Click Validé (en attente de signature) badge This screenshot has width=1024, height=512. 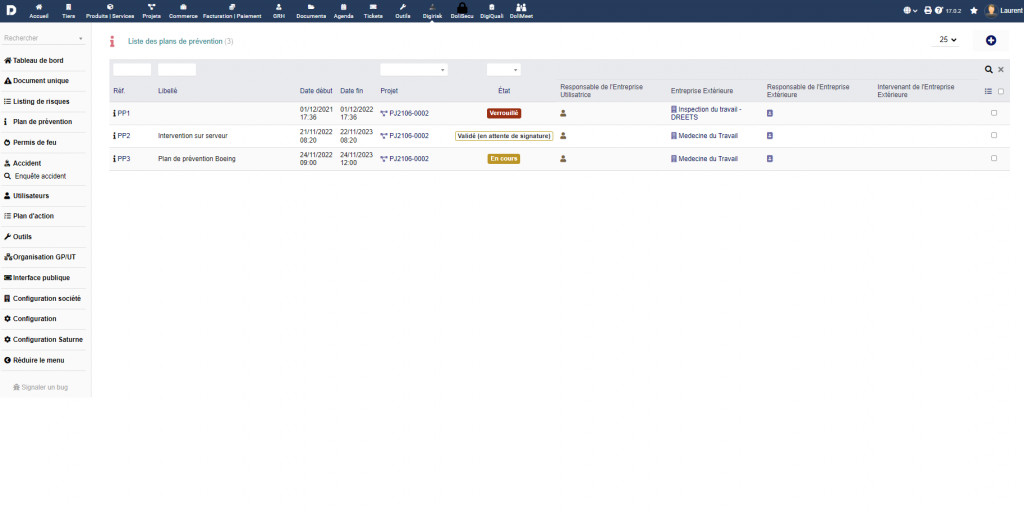[504, 136]
